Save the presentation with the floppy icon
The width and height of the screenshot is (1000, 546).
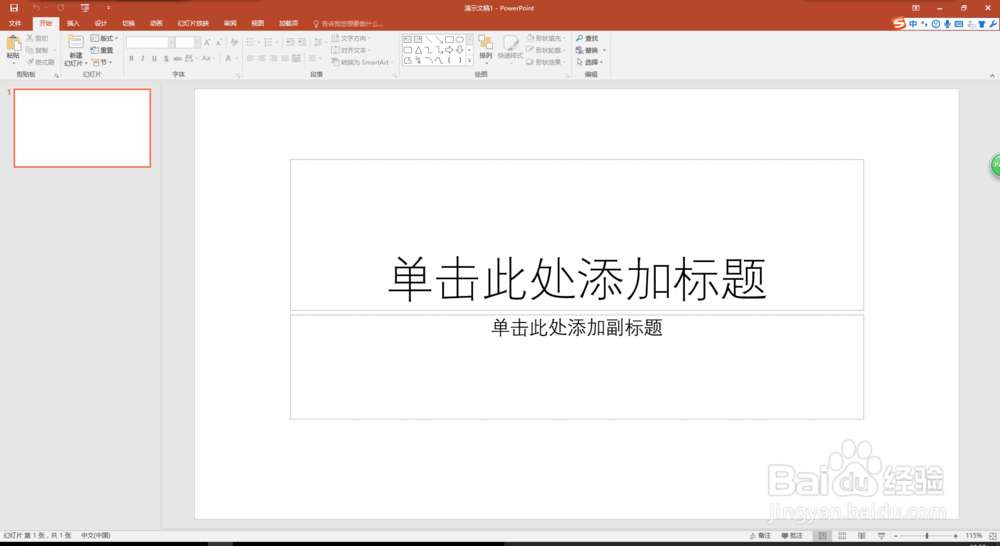[x=14, y=8]
